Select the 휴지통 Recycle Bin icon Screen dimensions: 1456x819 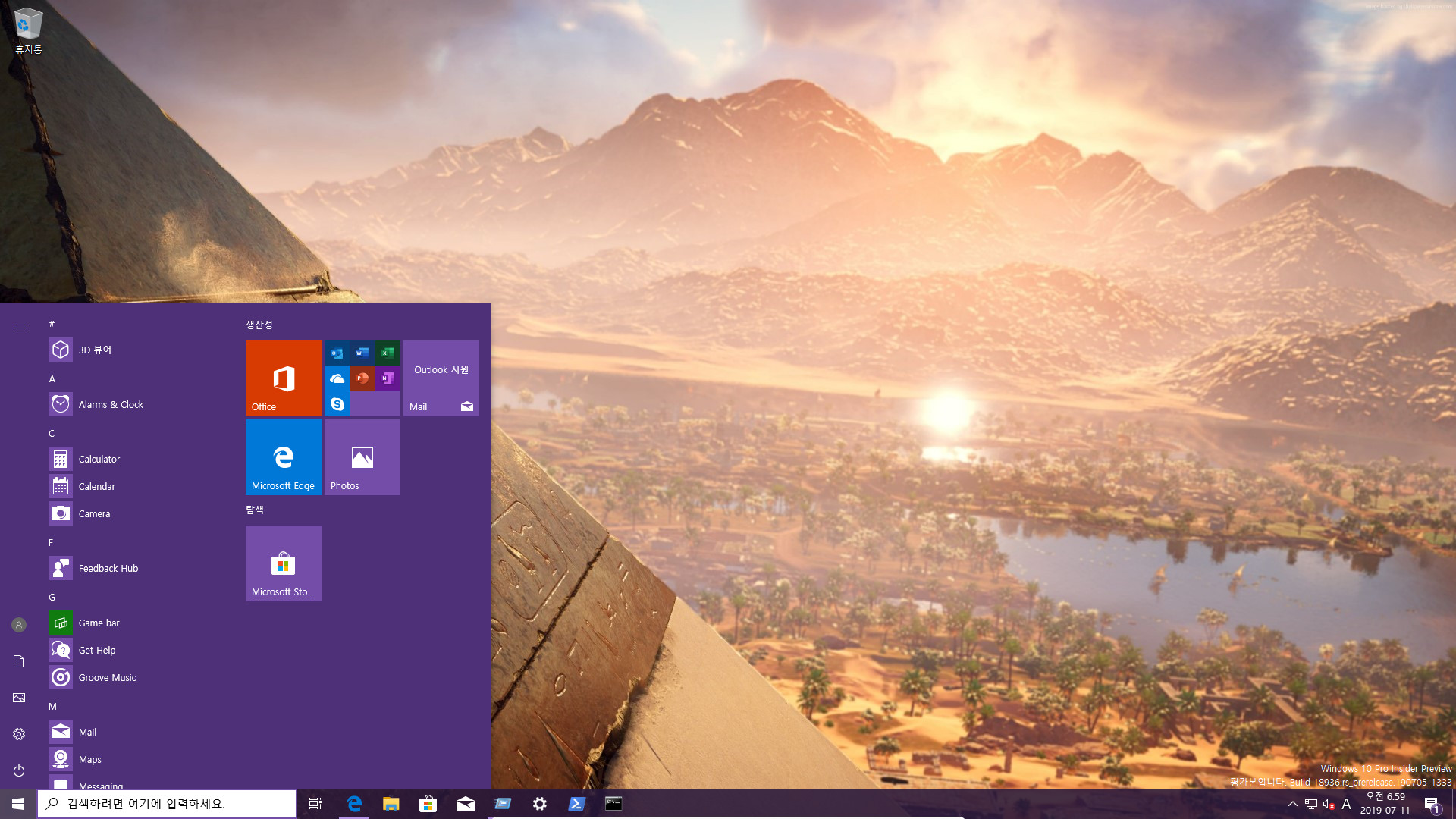29,31
